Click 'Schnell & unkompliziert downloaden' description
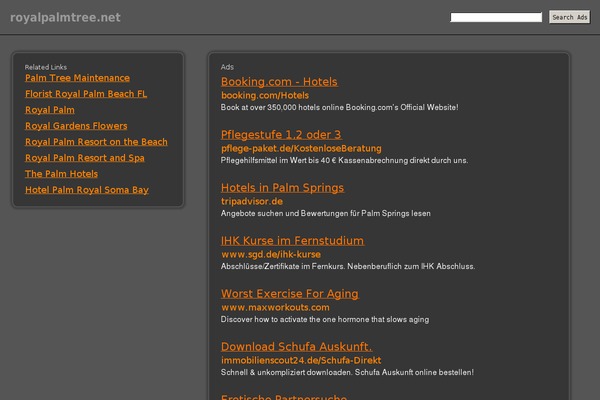Screen dimensions: 600x400 click(x=347, y=372)
